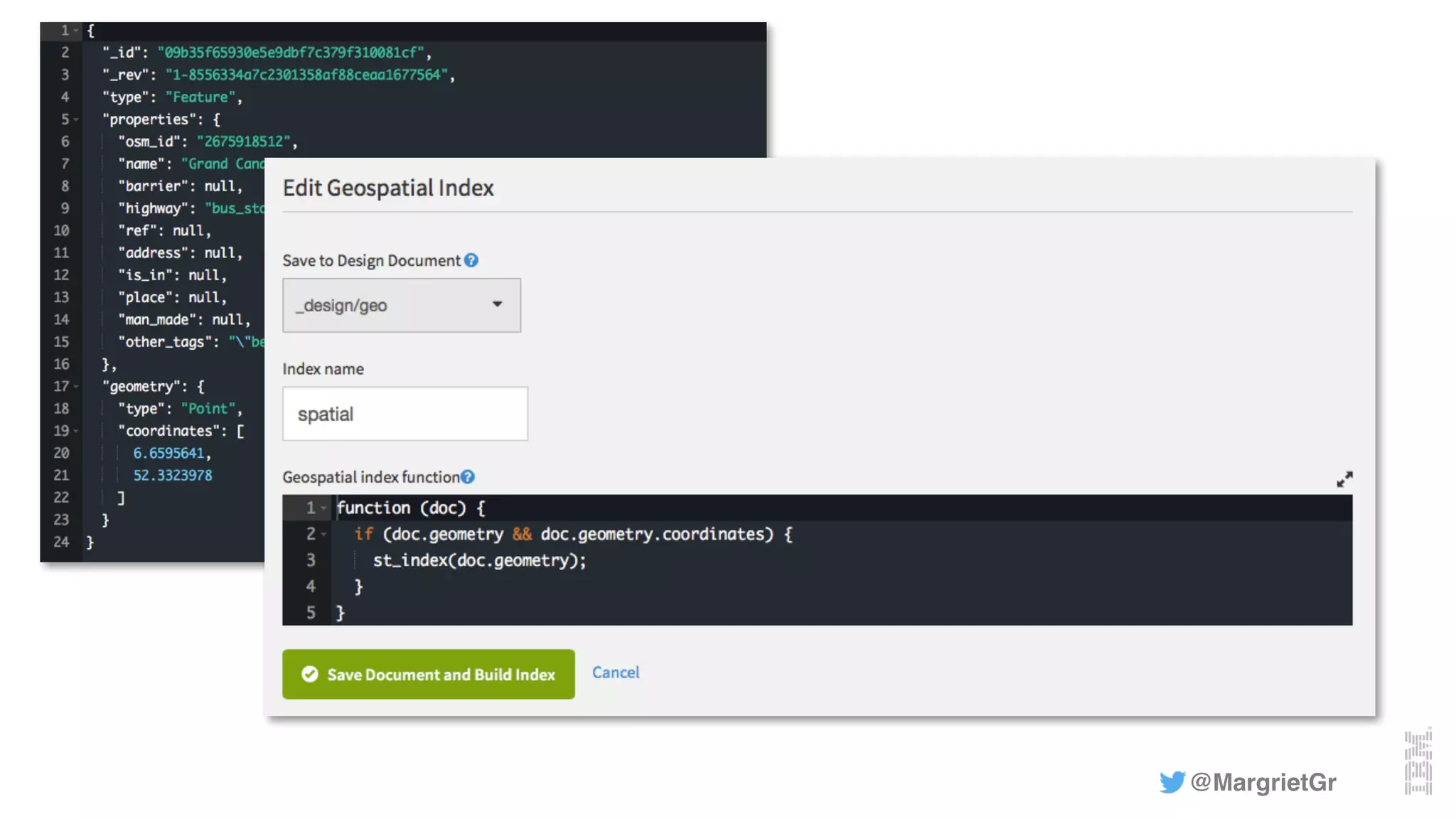Click the @MargrietGr Twitter handle
Screen dimensions: 1456x819
tap(1263, 782)
